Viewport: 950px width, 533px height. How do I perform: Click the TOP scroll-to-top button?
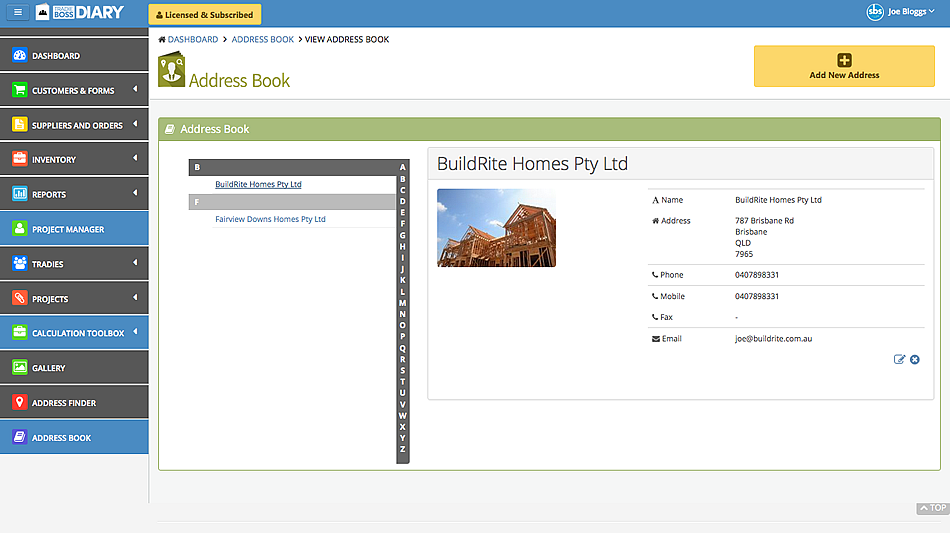click(932, 508)
